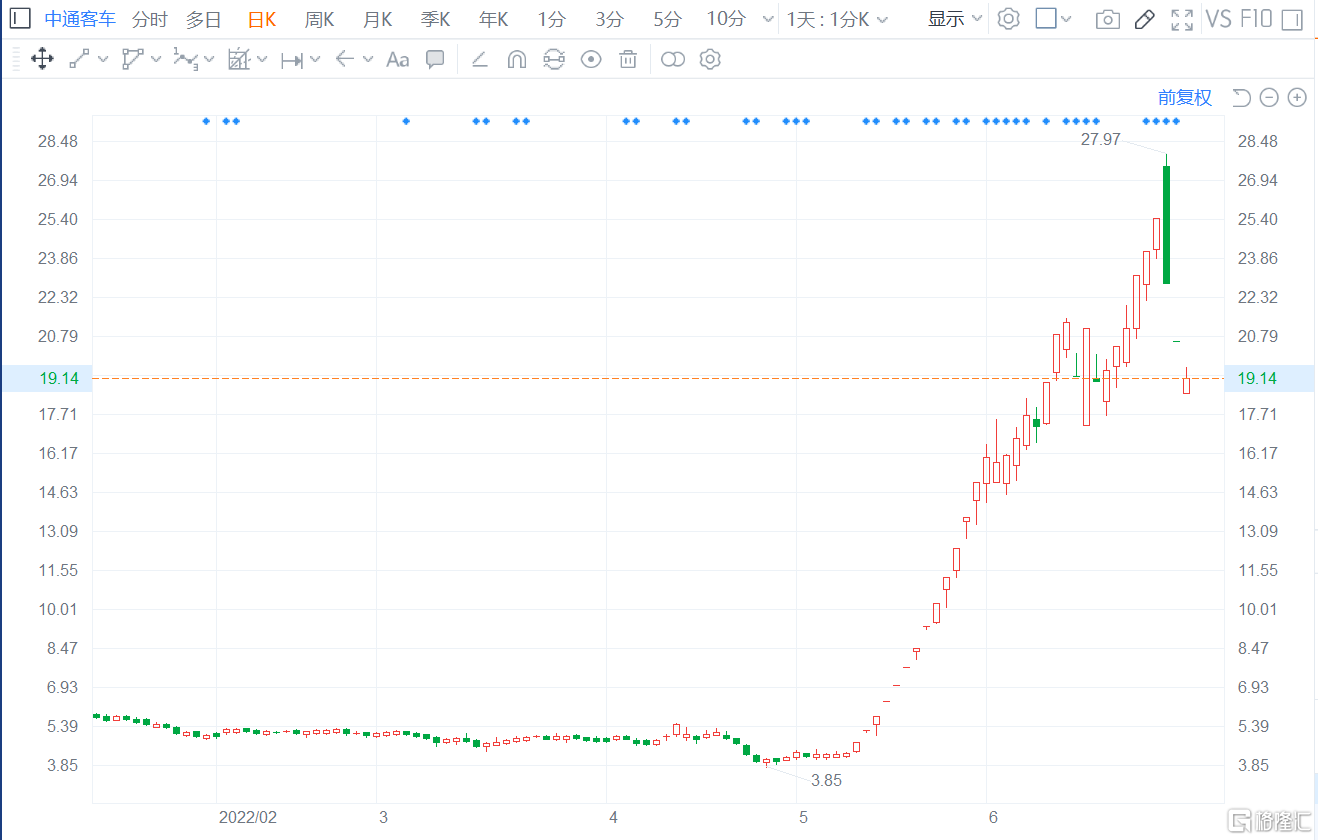Click the 前复权 adjustment button

coord(1185,97)
